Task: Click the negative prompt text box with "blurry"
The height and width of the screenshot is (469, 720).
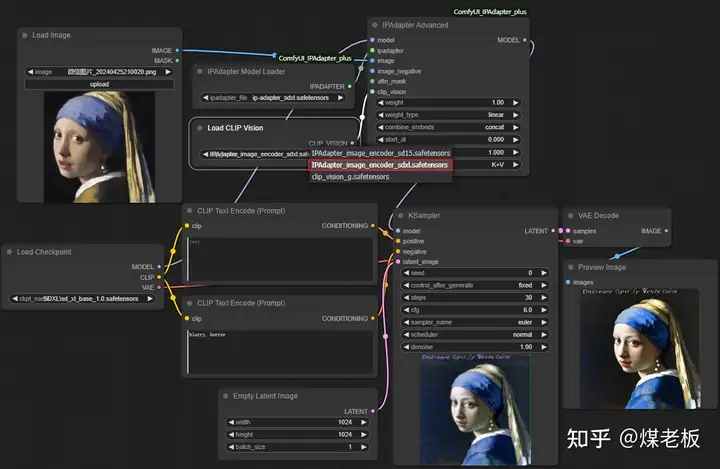Action: [x=280, y=352]
